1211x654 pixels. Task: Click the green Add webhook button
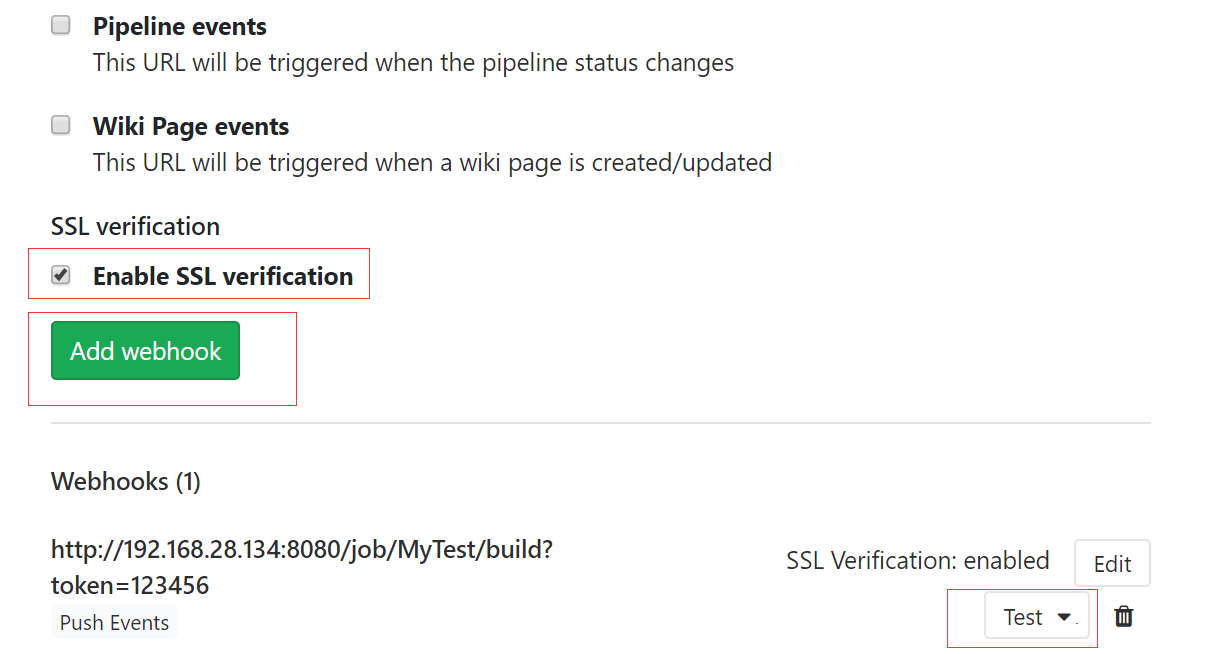point(146,351)
